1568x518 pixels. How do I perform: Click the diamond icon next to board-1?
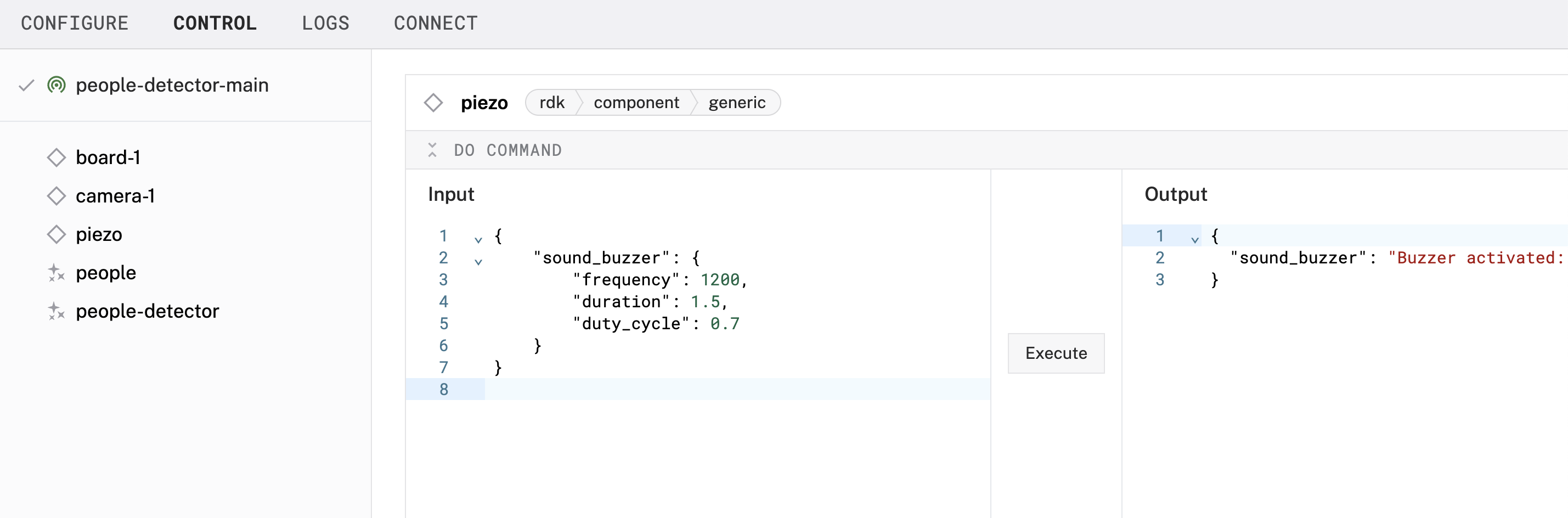click(57, 157)
